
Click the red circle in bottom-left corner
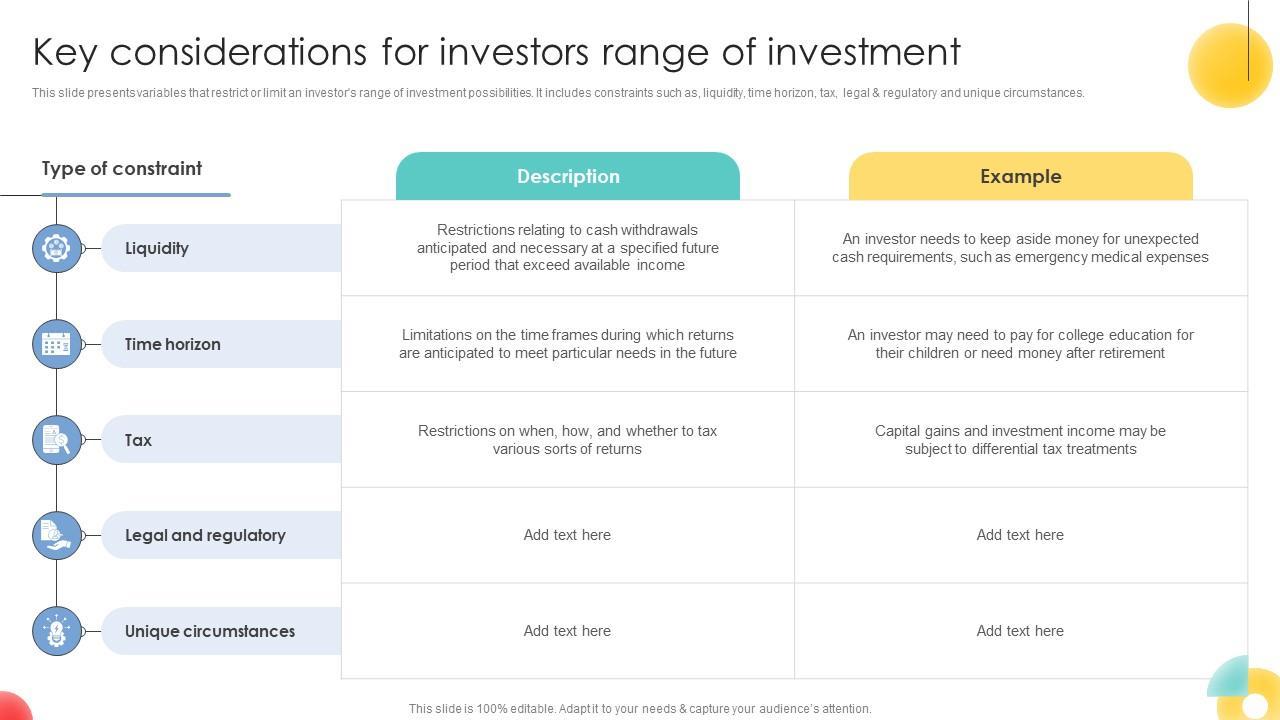click(x=10, y=707)
